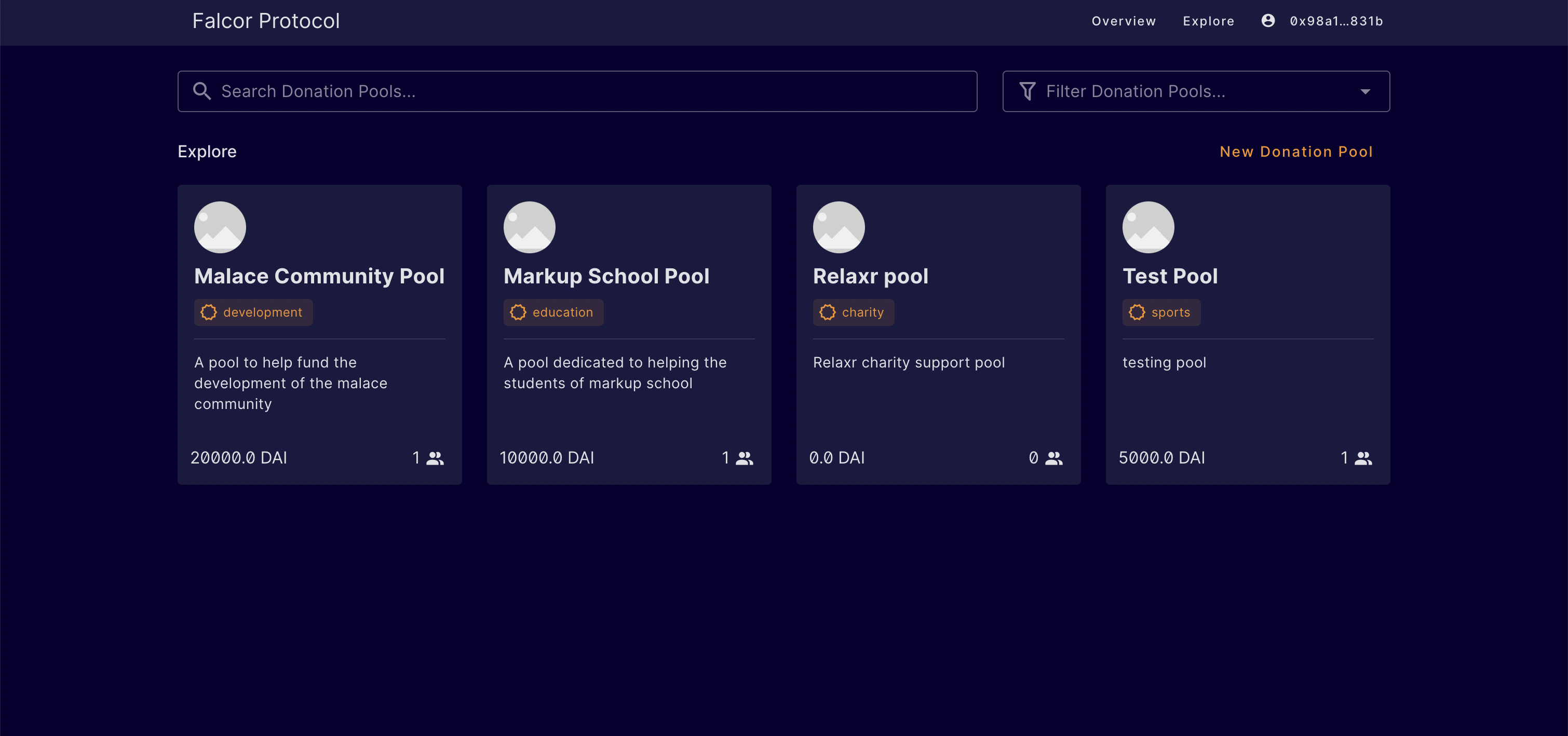Click the Test Pool contributors icon
Image resolution: width=1568 pixels, height=736 pixels.
click(x=1363, y=458)
